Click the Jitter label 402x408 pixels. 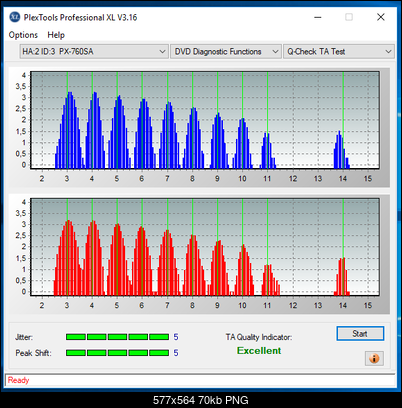point(24,337)
